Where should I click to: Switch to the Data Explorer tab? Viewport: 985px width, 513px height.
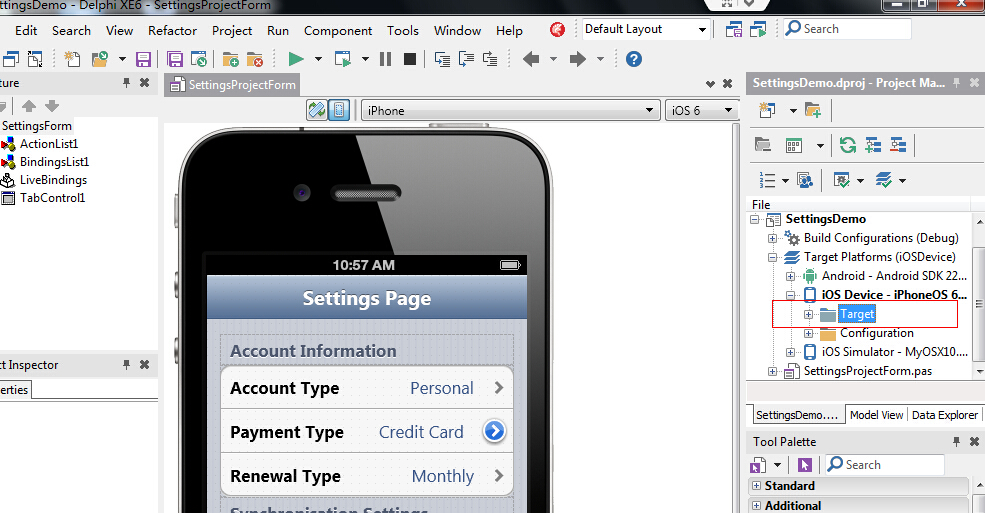coord(945,415)
